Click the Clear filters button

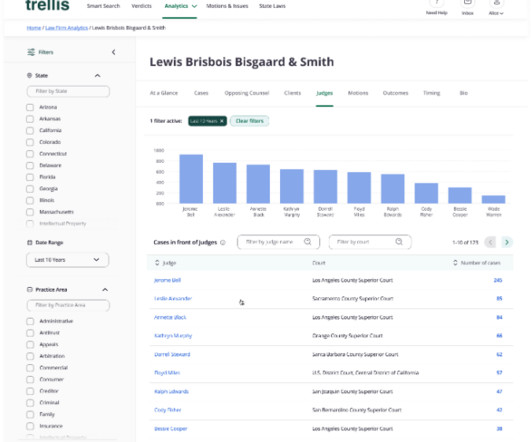point(250,121)
